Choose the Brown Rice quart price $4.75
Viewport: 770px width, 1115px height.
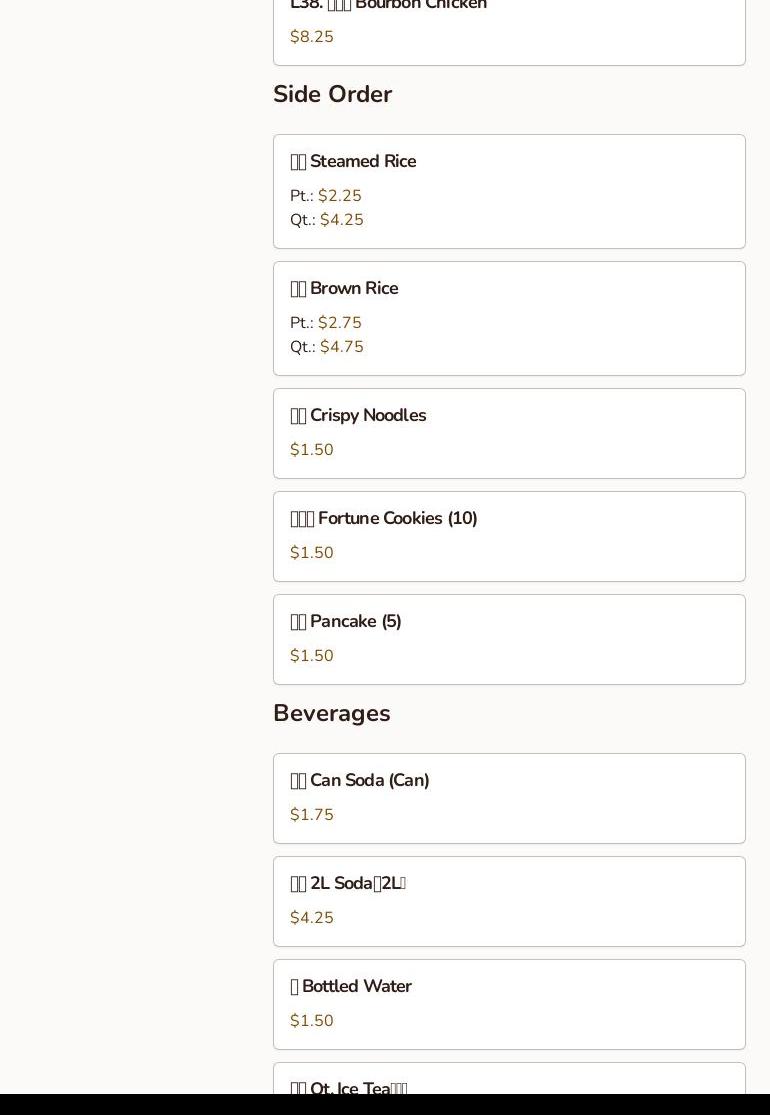click(x=342, y=347)
